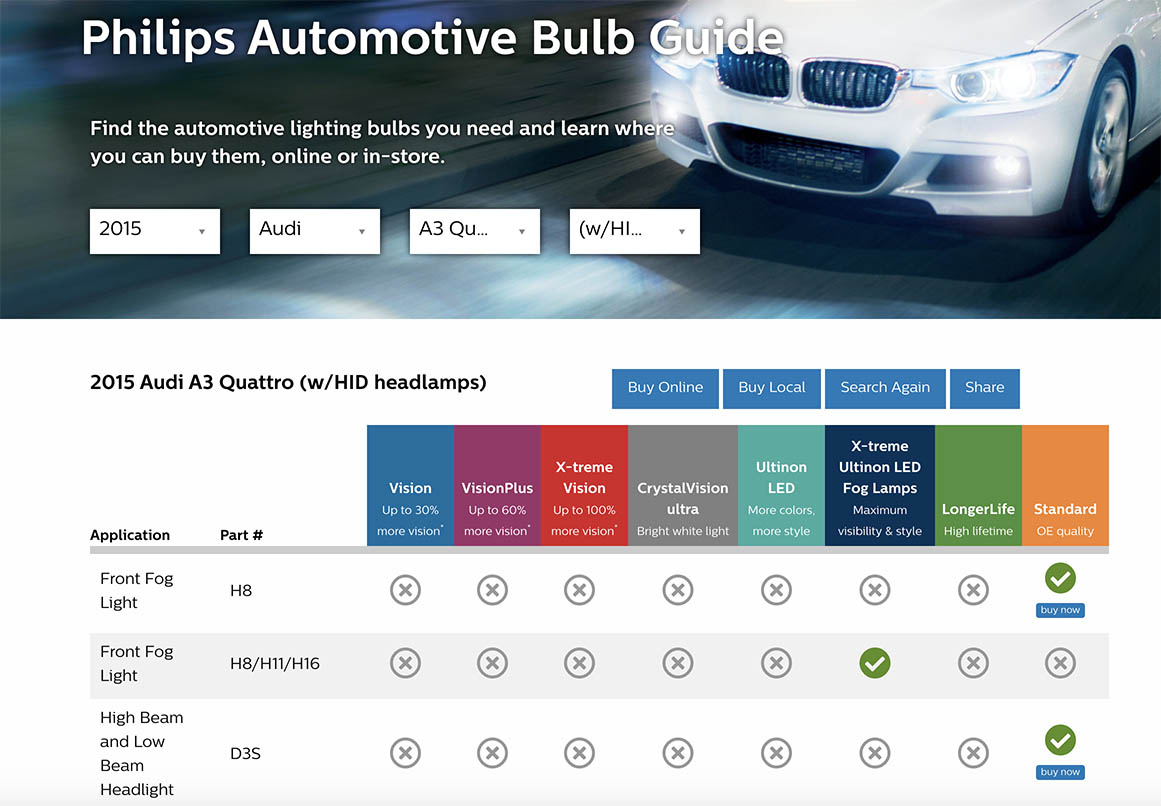Click the X icon for H8 LongerLife
The height and width of the screenshot is (806, 1161).
973,590
